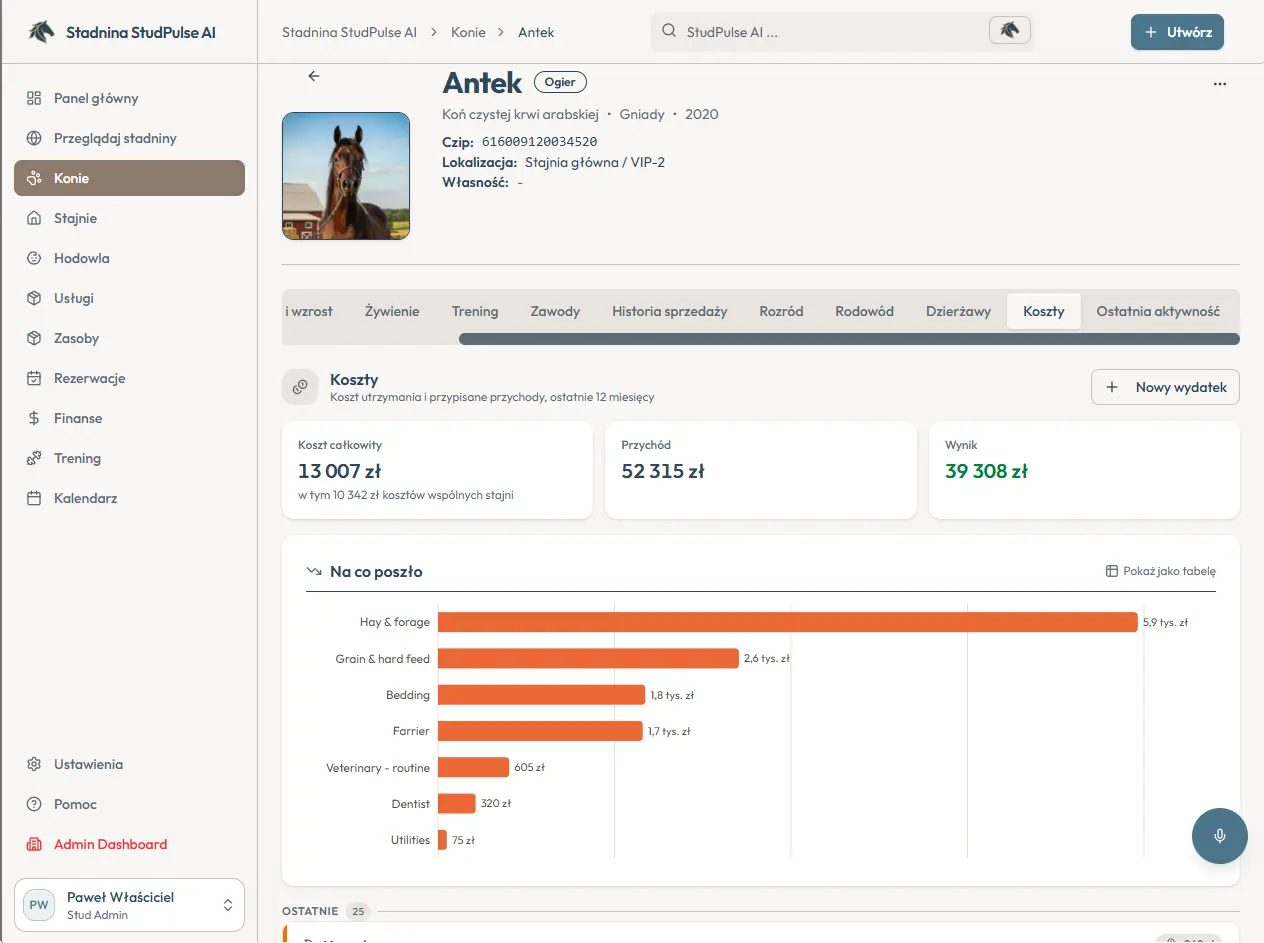Viewport: 1264px width, 943px height.
Task: Select the Rodowód tab
Action: pos(864,311)
